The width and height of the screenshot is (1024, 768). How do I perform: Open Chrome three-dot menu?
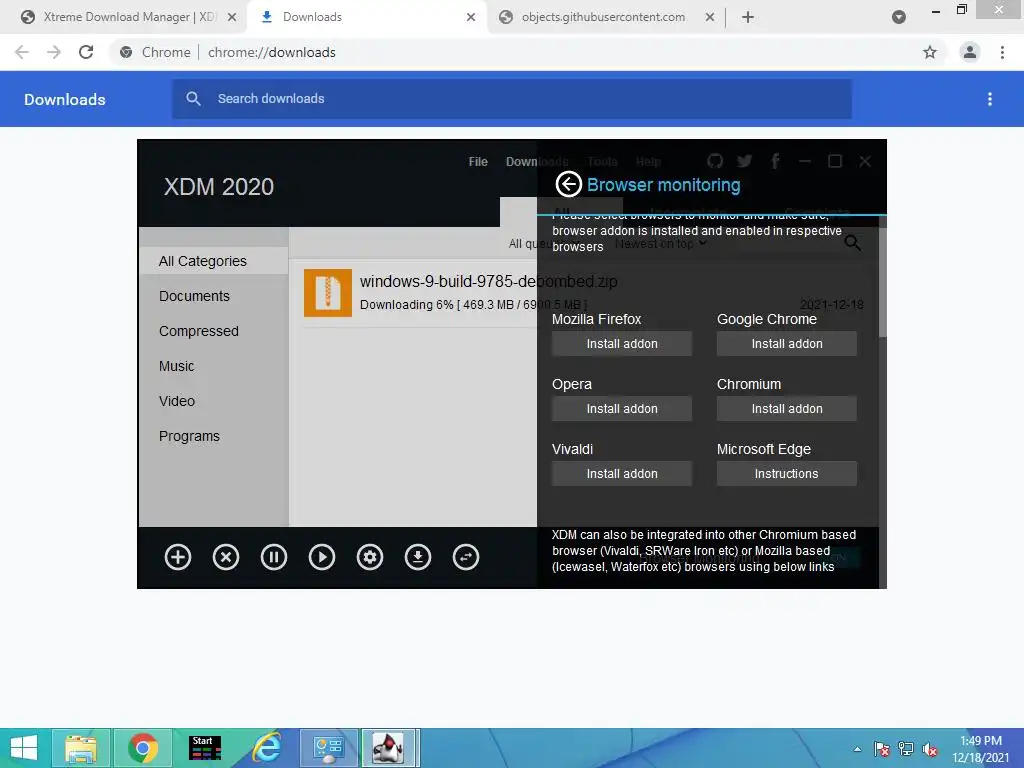click(x=1002, y=52)
